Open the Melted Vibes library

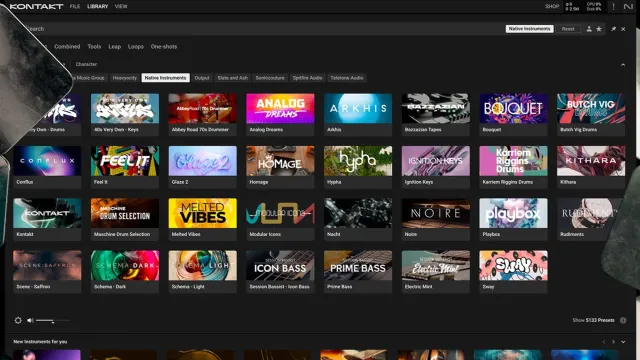point(202,219)
